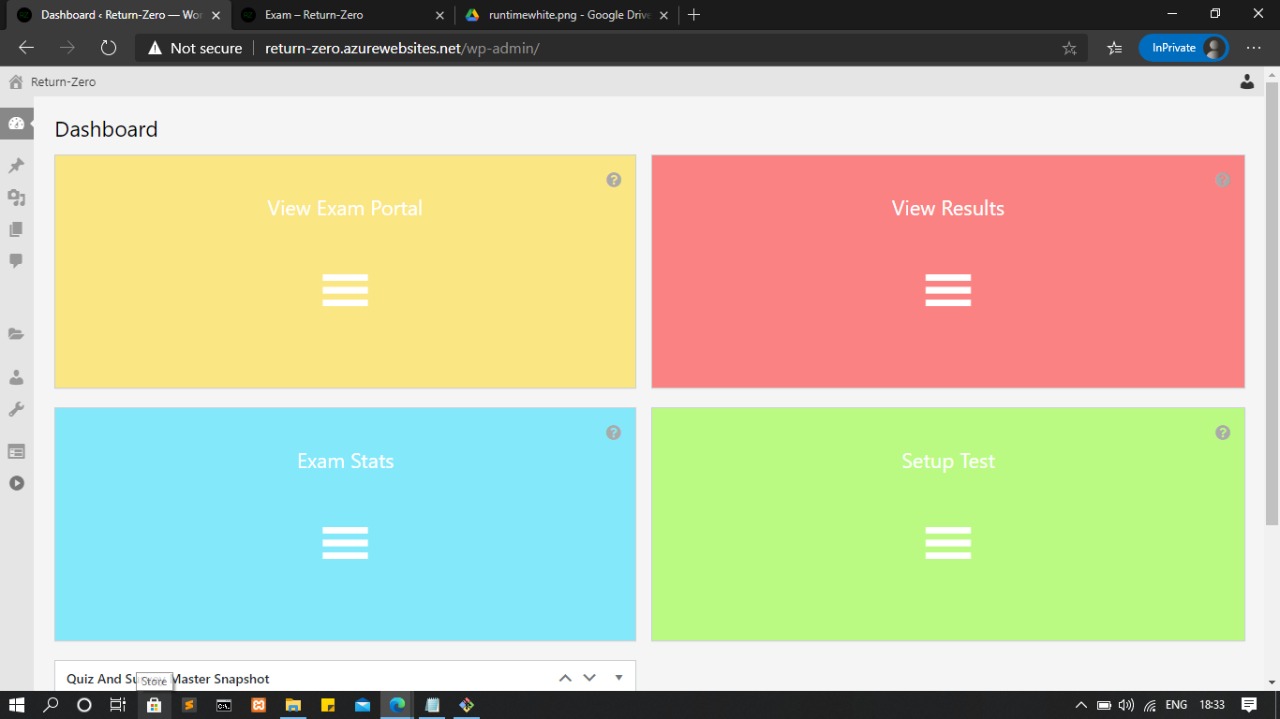Image resolution: width=1280 pixels, height=719 pixels.
Task: Open View Results link
Action: [x=948, y=208]
